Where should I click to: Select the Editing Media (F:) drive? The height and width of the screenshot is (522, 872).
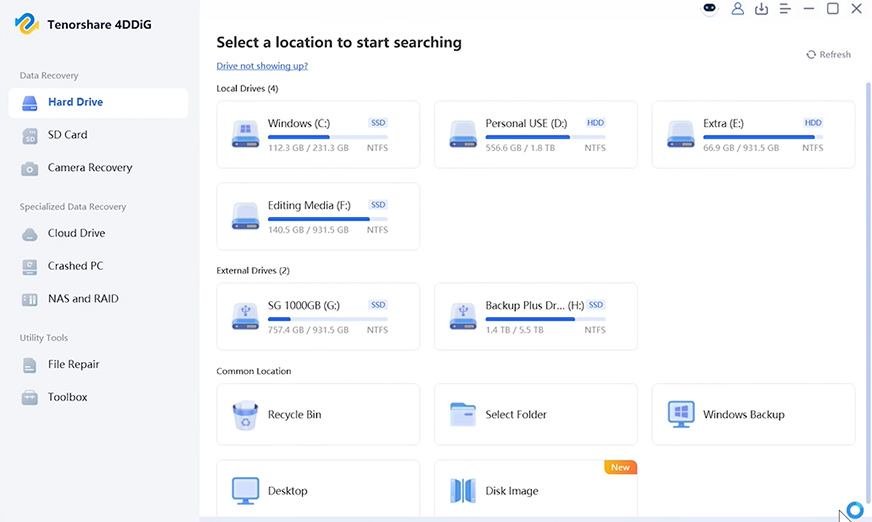click(x=318, y=216)
